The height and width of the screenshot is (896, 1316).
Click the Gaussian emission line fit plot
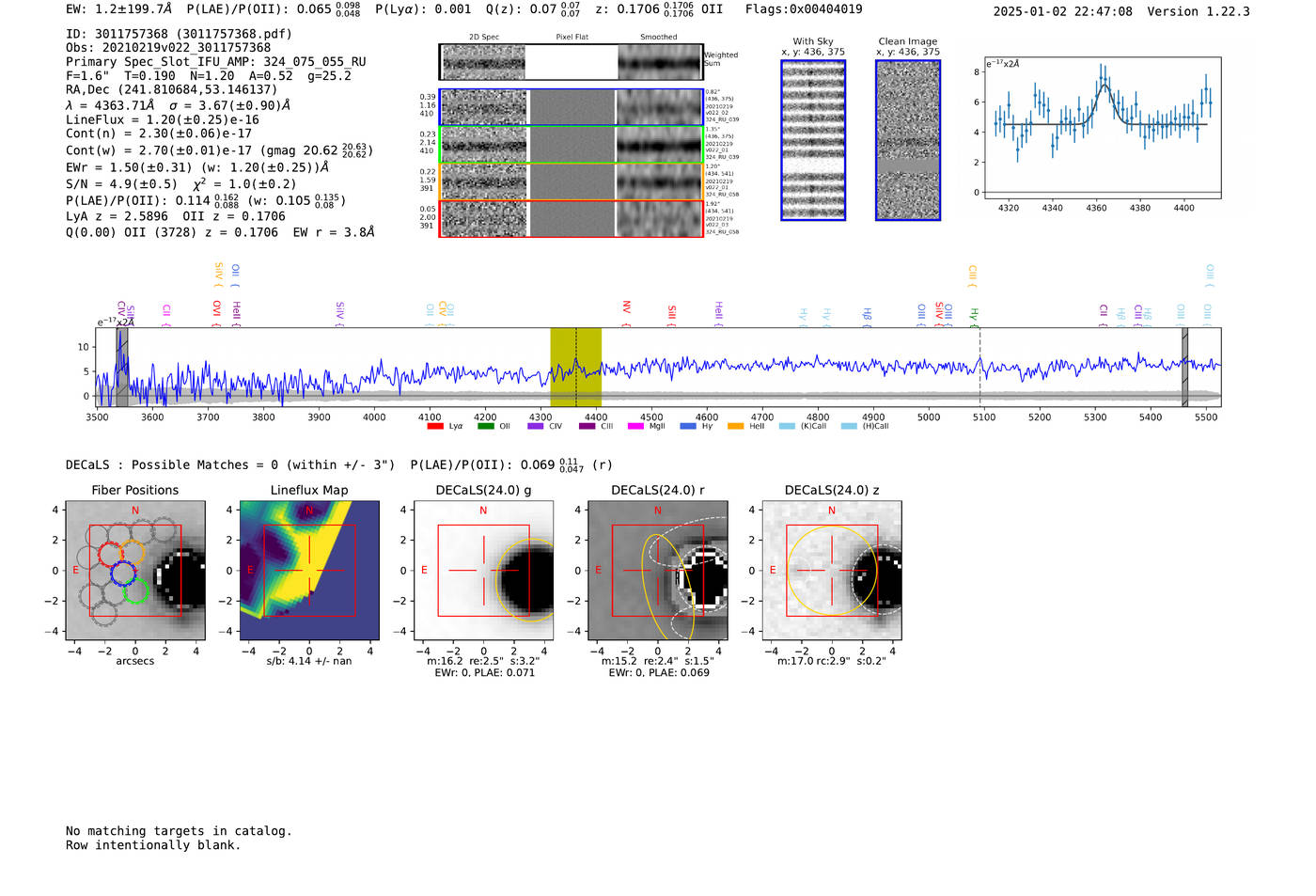pyautogui.click(x=1102, y=128)
